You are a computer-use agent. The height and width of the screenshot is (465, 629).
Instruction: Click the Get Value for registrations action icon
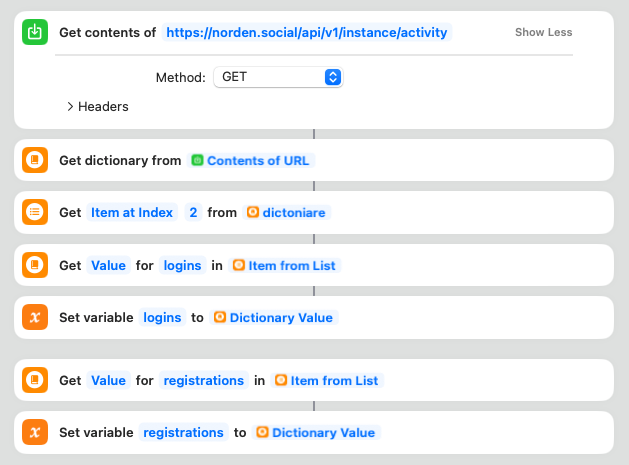point(35,380)
